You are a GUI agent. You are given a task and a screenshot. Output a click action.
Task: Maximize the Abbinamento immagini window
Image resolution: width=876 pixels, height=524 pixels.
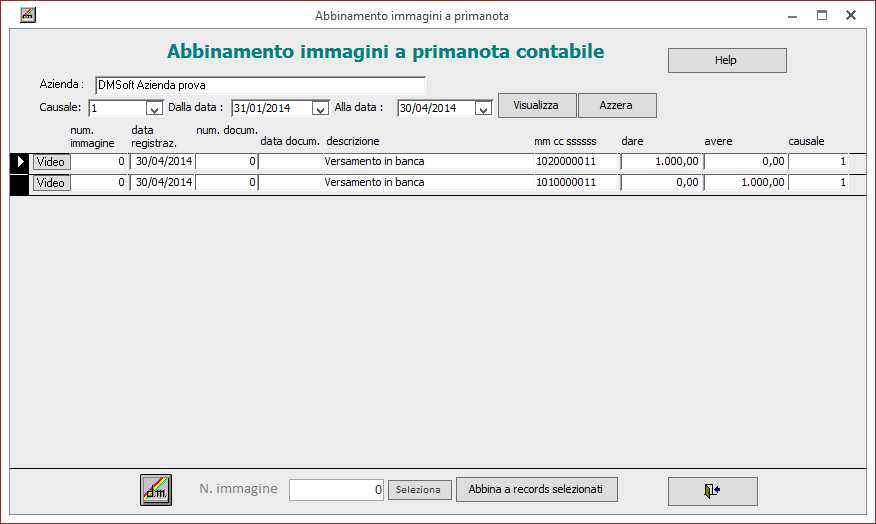822,15
